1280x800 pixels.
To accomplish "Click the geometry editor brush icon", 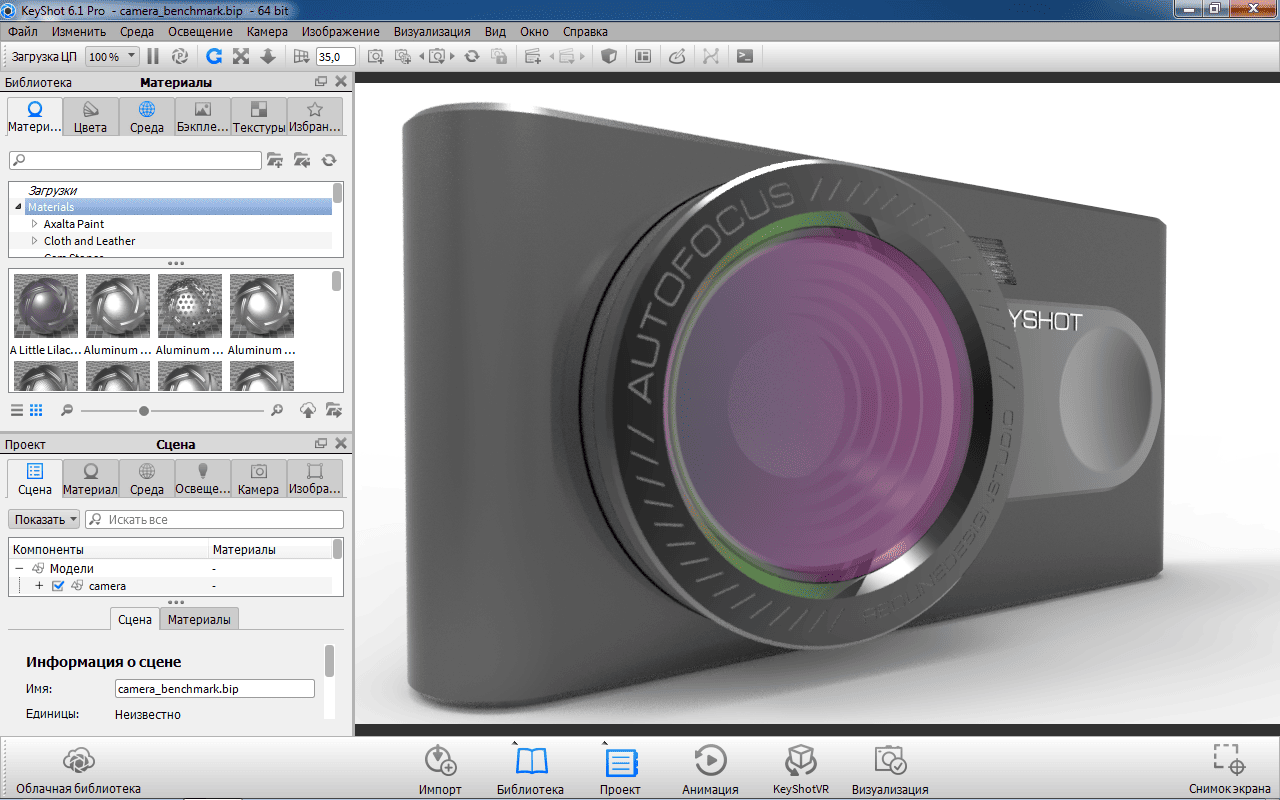I will [x=677, y=57].
